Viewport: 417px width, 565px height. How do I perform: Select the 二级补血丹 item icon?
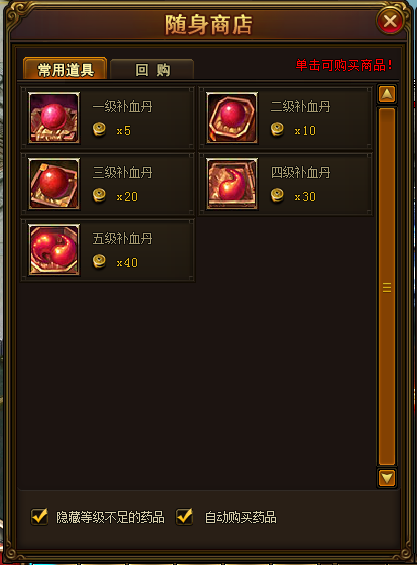(x=232, y=118)
